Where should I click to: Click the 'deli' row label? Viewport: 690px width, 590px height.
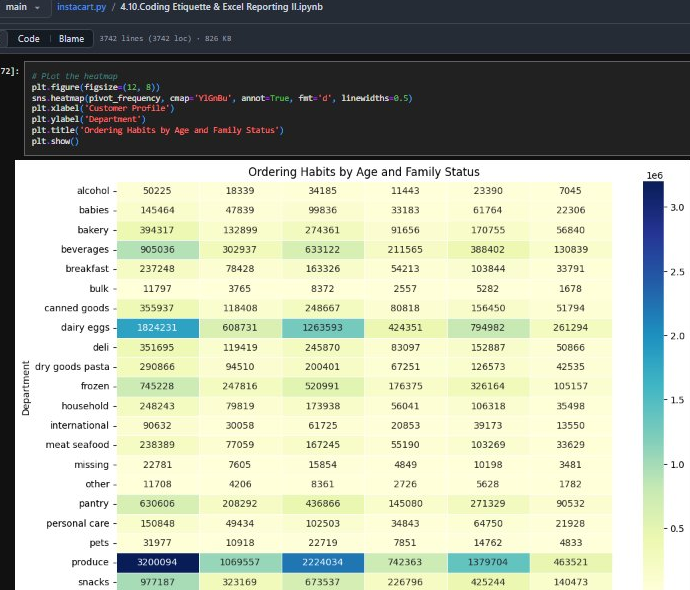tap(101, 348)
